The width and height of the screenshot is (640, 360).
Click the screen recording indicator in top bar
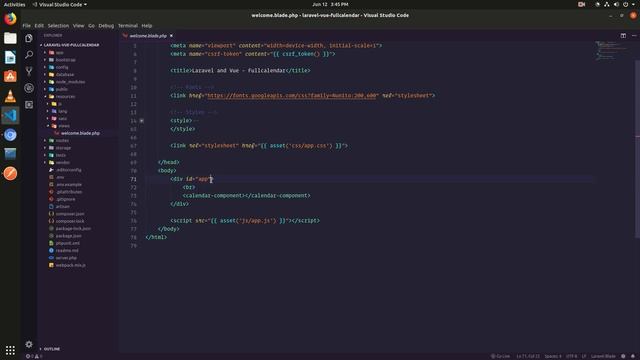click(x=581, y=4)
